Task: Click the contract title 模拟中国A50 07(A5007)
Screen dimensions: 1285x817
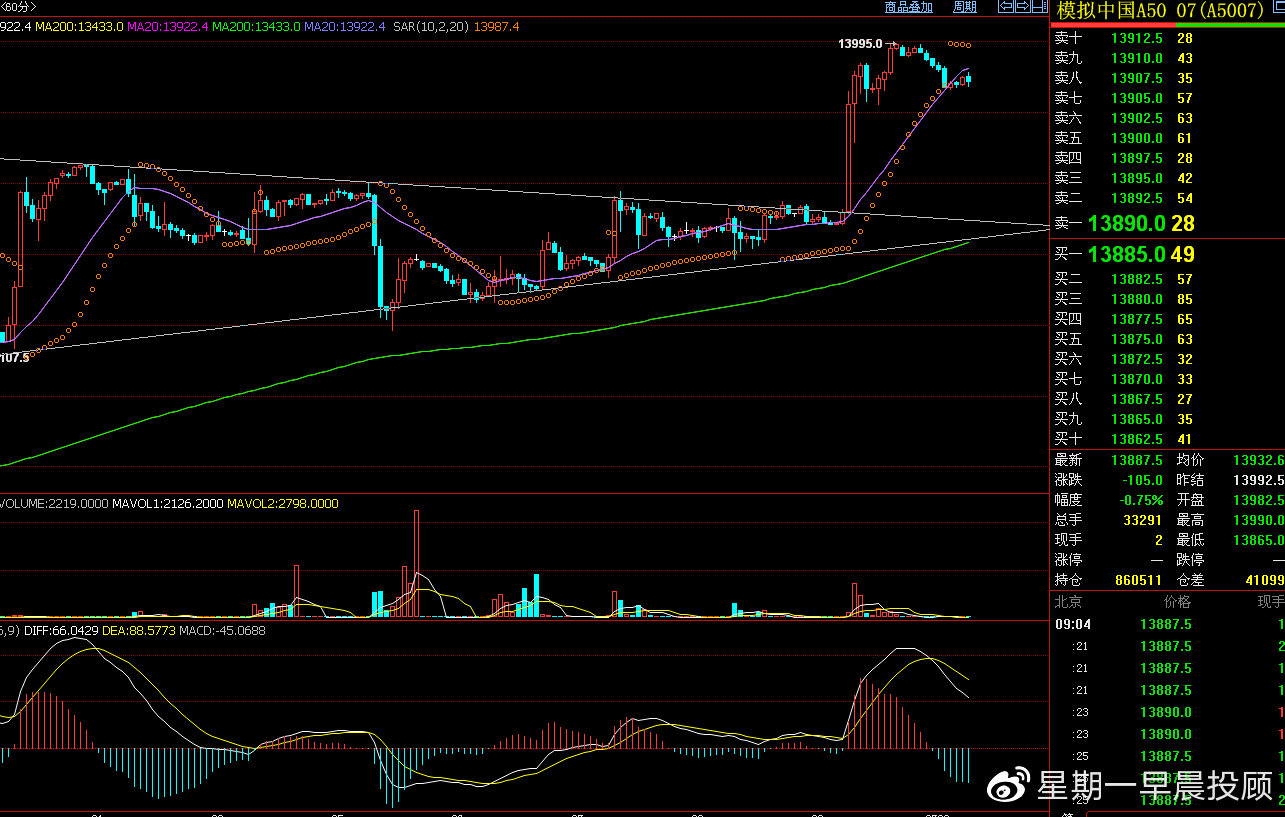Action: pos(1160,11)
